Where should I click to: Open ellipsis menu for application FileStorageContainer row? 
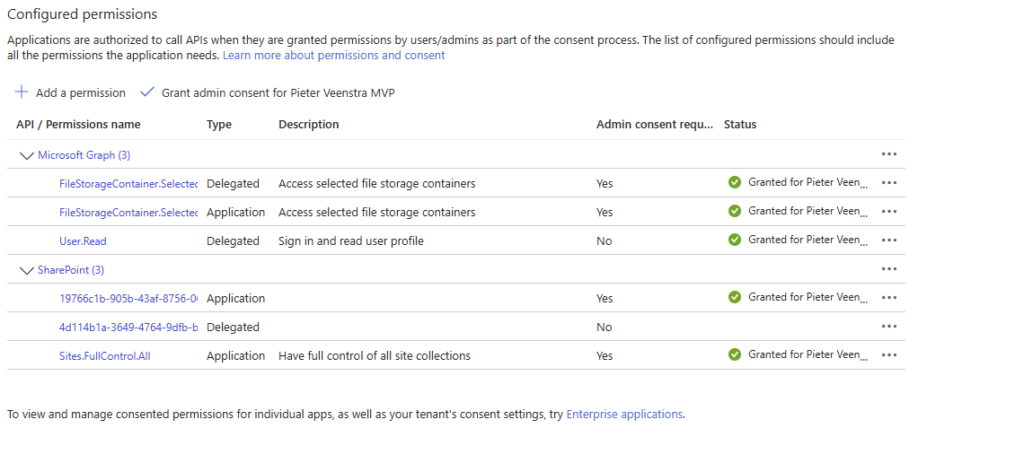[889, 212]
